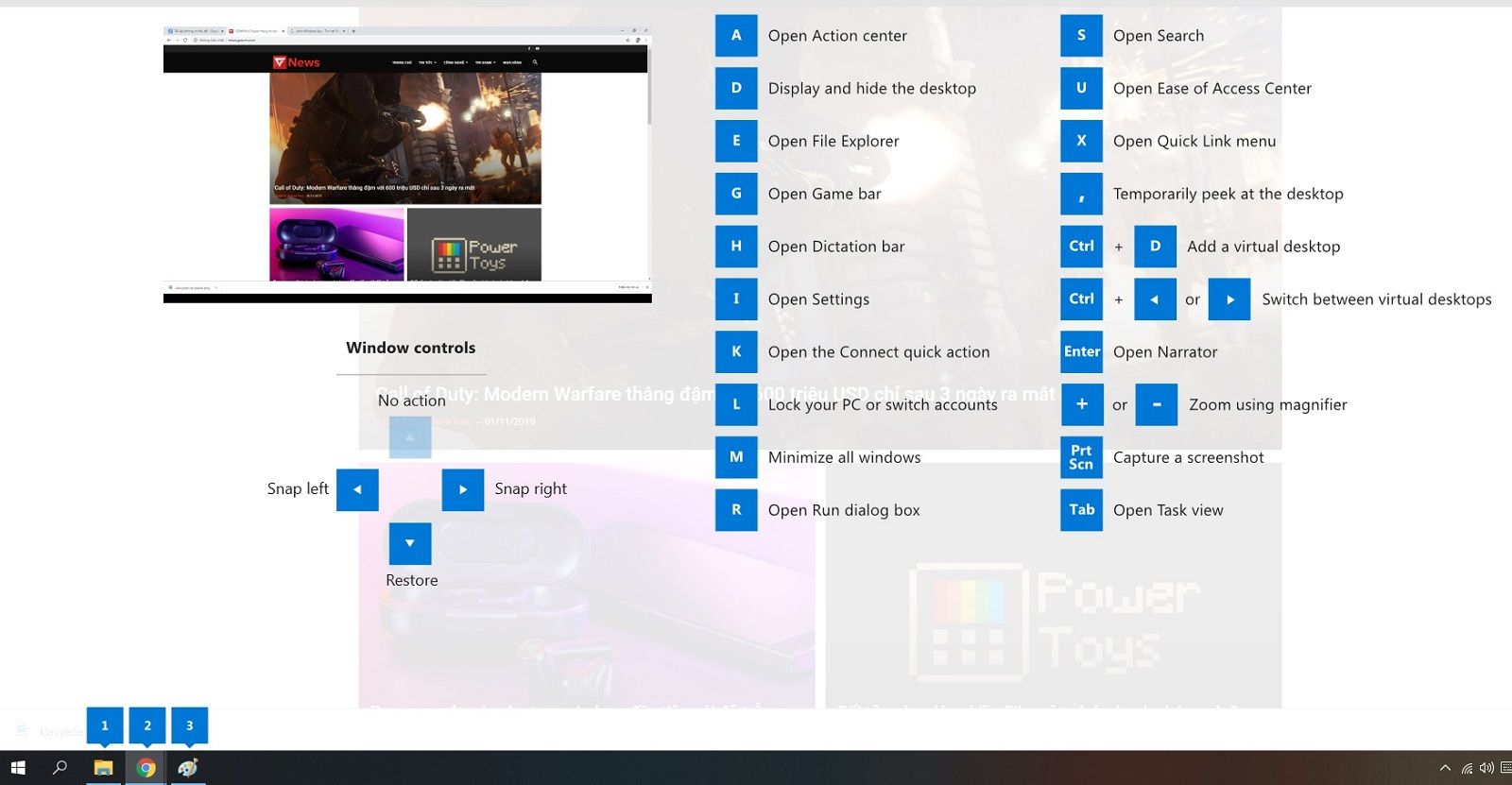Click the 'Window controls' heading
1512x785 pixels.
click(411, 348)
